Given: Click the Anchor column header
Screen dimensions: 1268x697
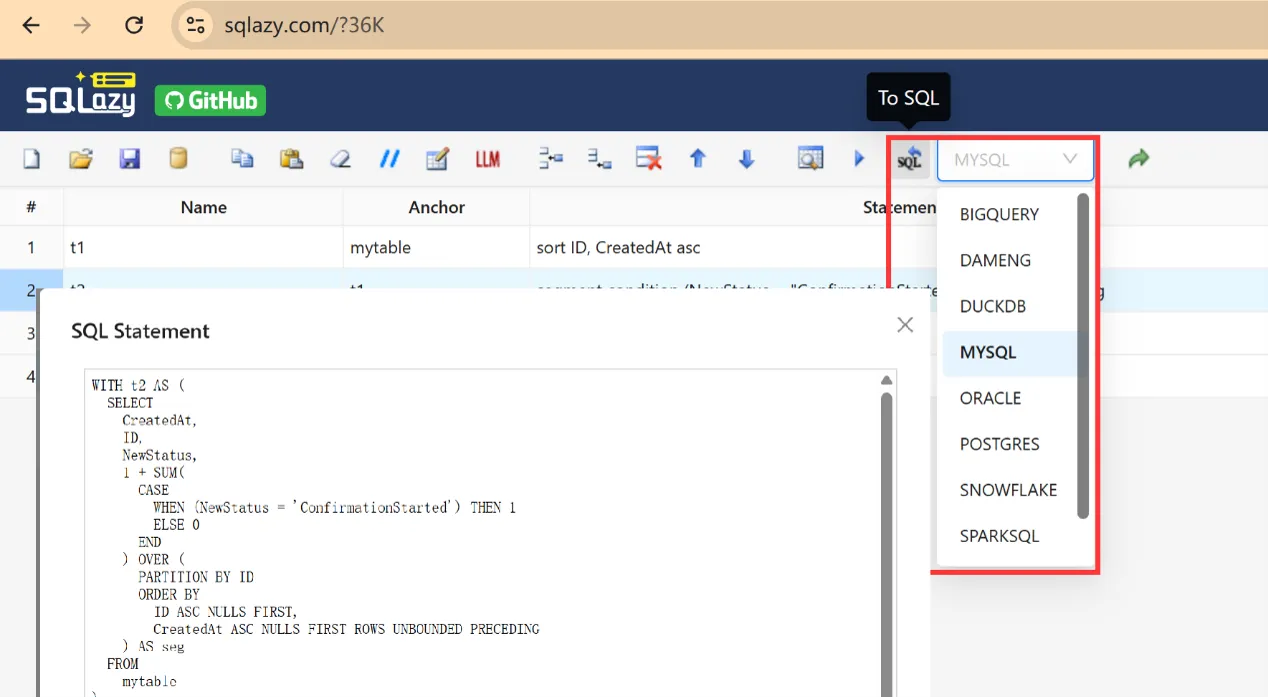Looking at the screenshot, I should click(436, 207).
